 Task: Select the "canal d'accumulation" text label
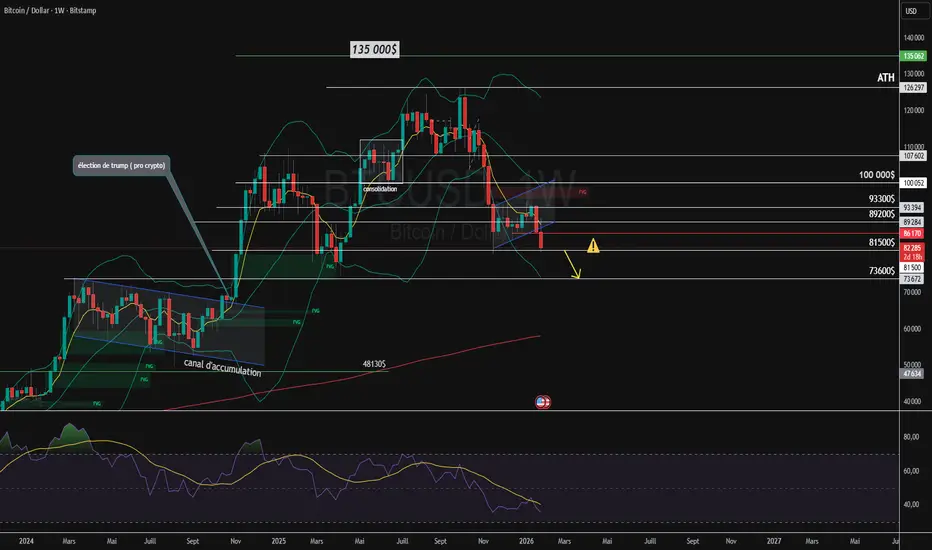(x=222, y=367)
